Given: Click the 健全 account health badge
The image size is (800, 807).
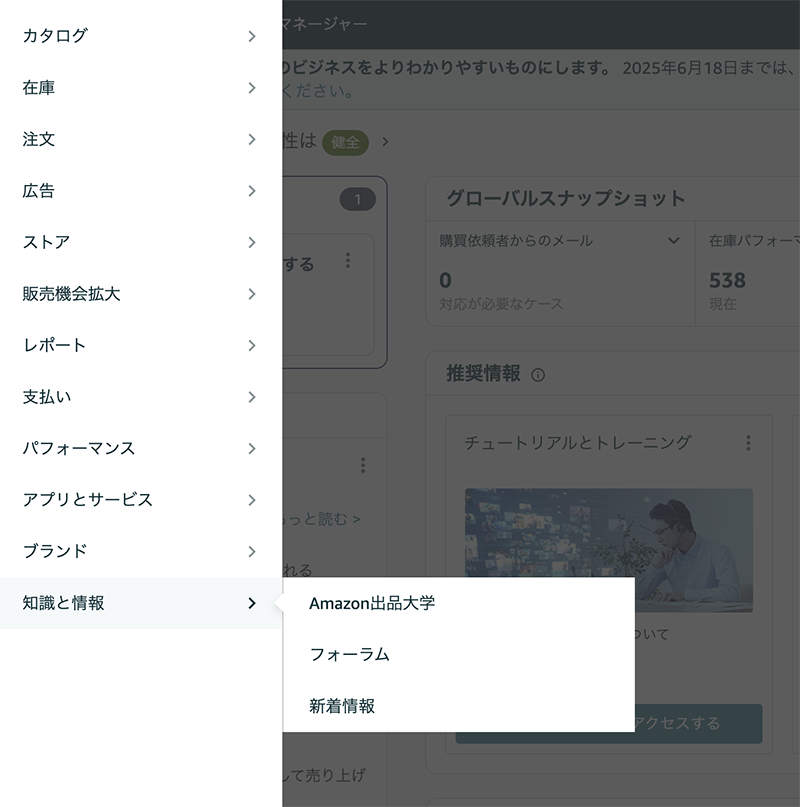Looking at the screenshot, I should pyautogui.click(x=345, y=143).
